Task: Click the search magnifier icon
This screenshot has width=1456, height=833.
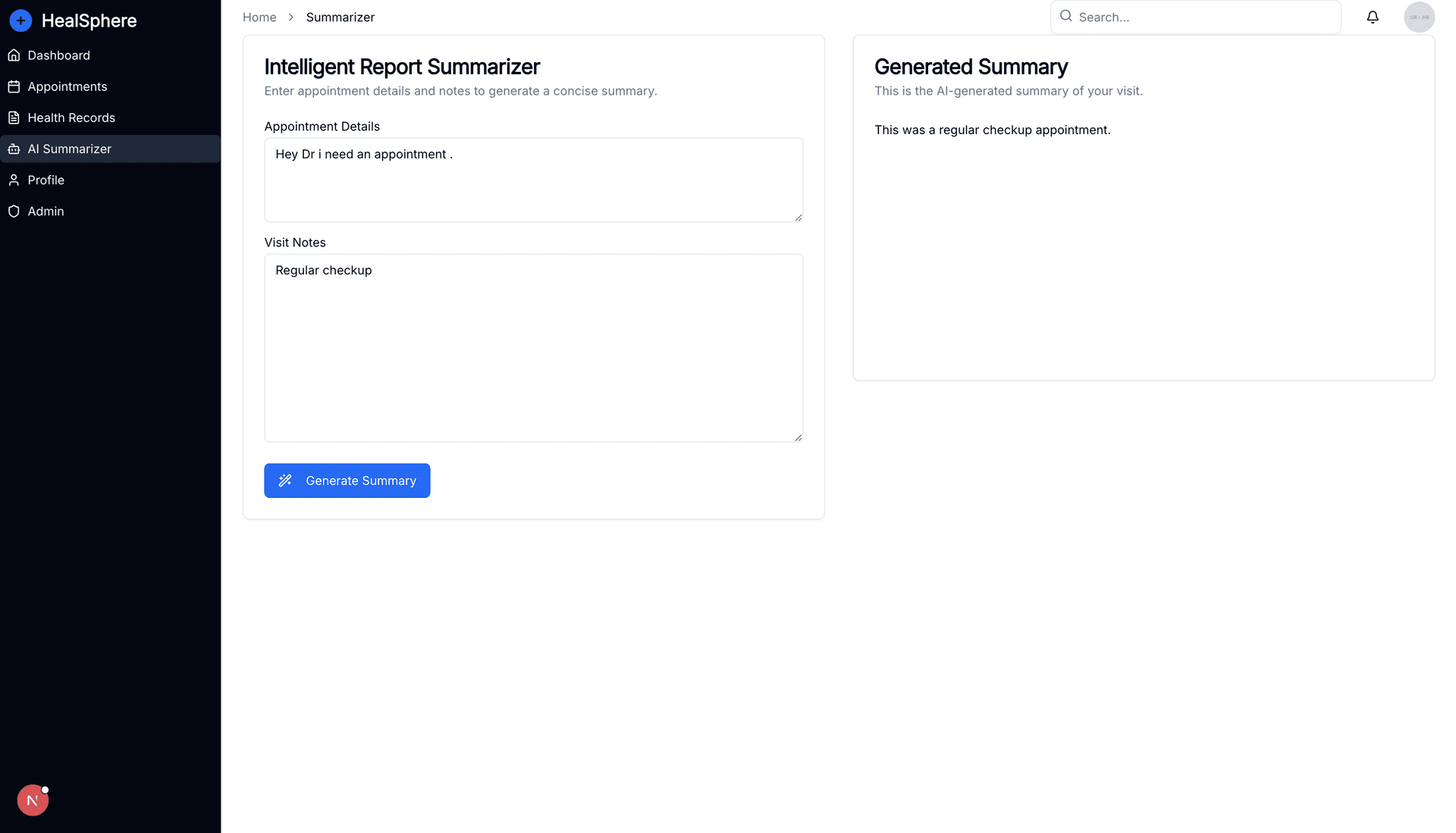Action: [1065, 16]
